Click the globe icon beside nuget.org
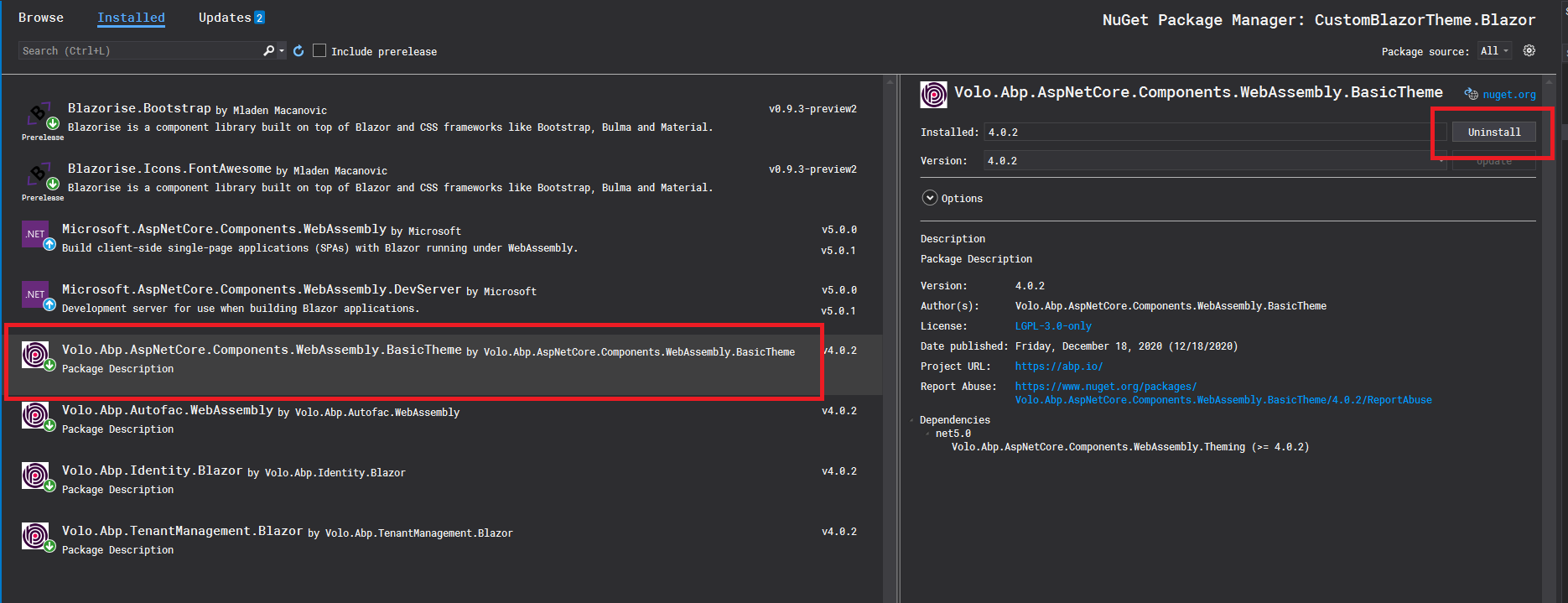The image size is (1568, 603). point(1472,95)
